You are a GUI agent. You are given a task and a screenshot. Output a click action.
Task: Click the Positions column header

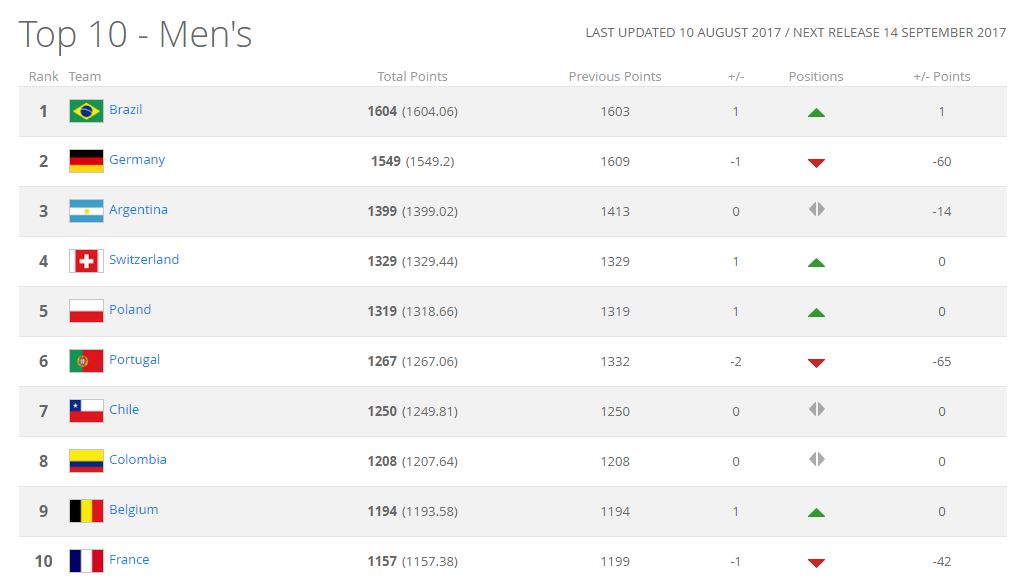(x=816, y=77)
